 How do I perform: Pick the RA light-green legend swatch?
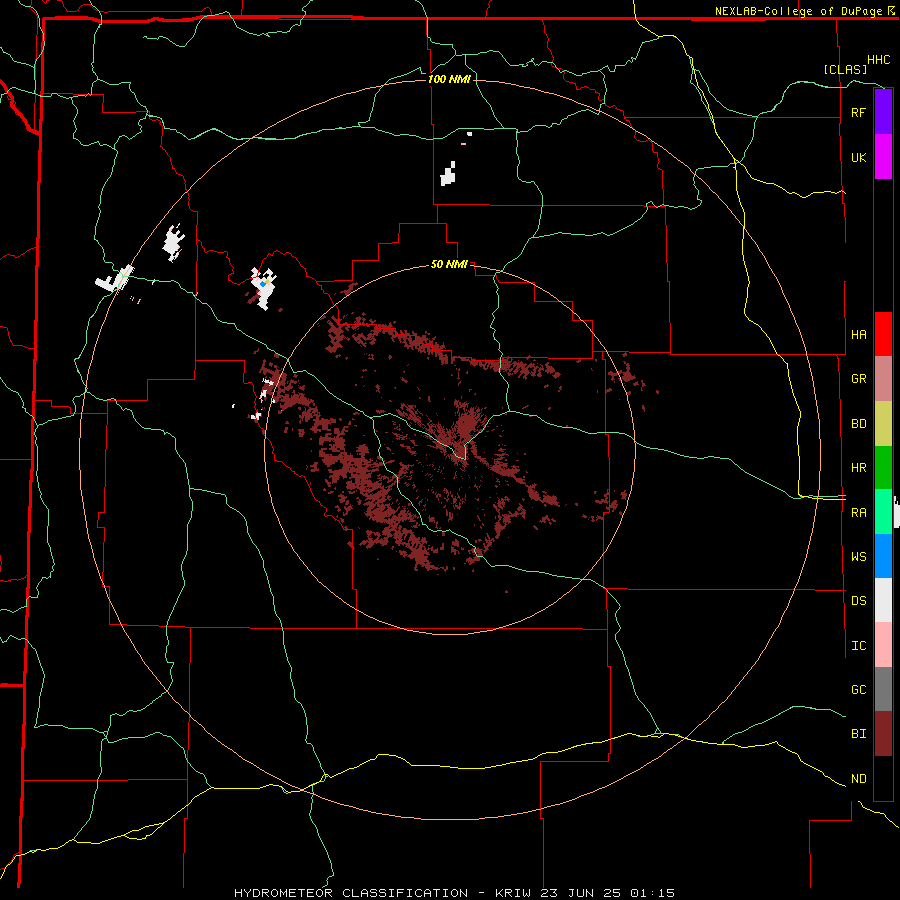click(883, 512)
